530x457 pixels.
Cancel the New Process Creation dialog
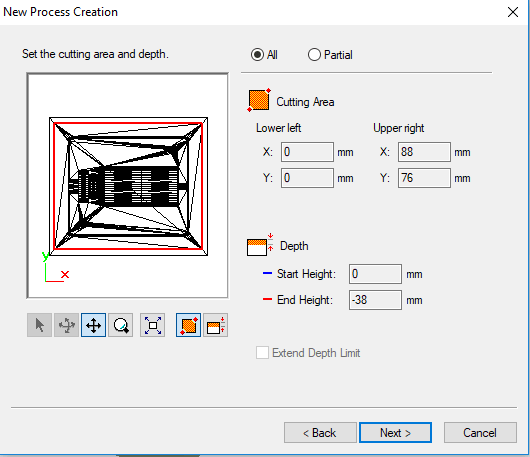pos(480,432)
